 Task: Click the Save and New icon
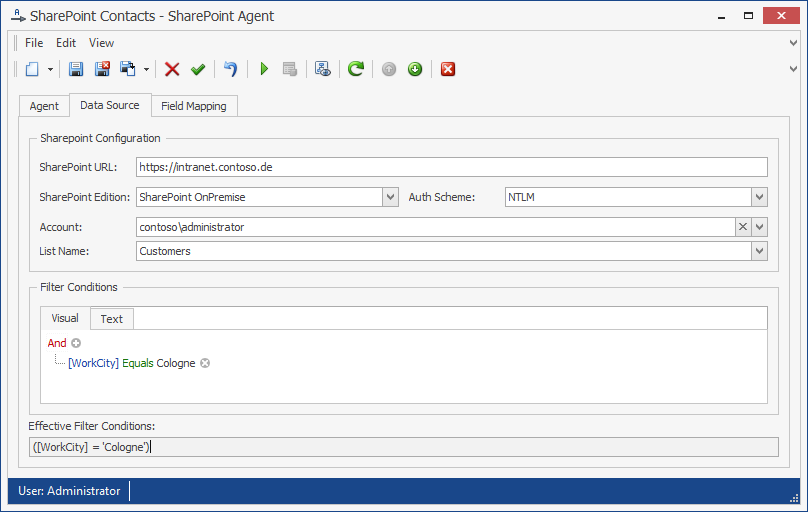[x=128, y=69]
